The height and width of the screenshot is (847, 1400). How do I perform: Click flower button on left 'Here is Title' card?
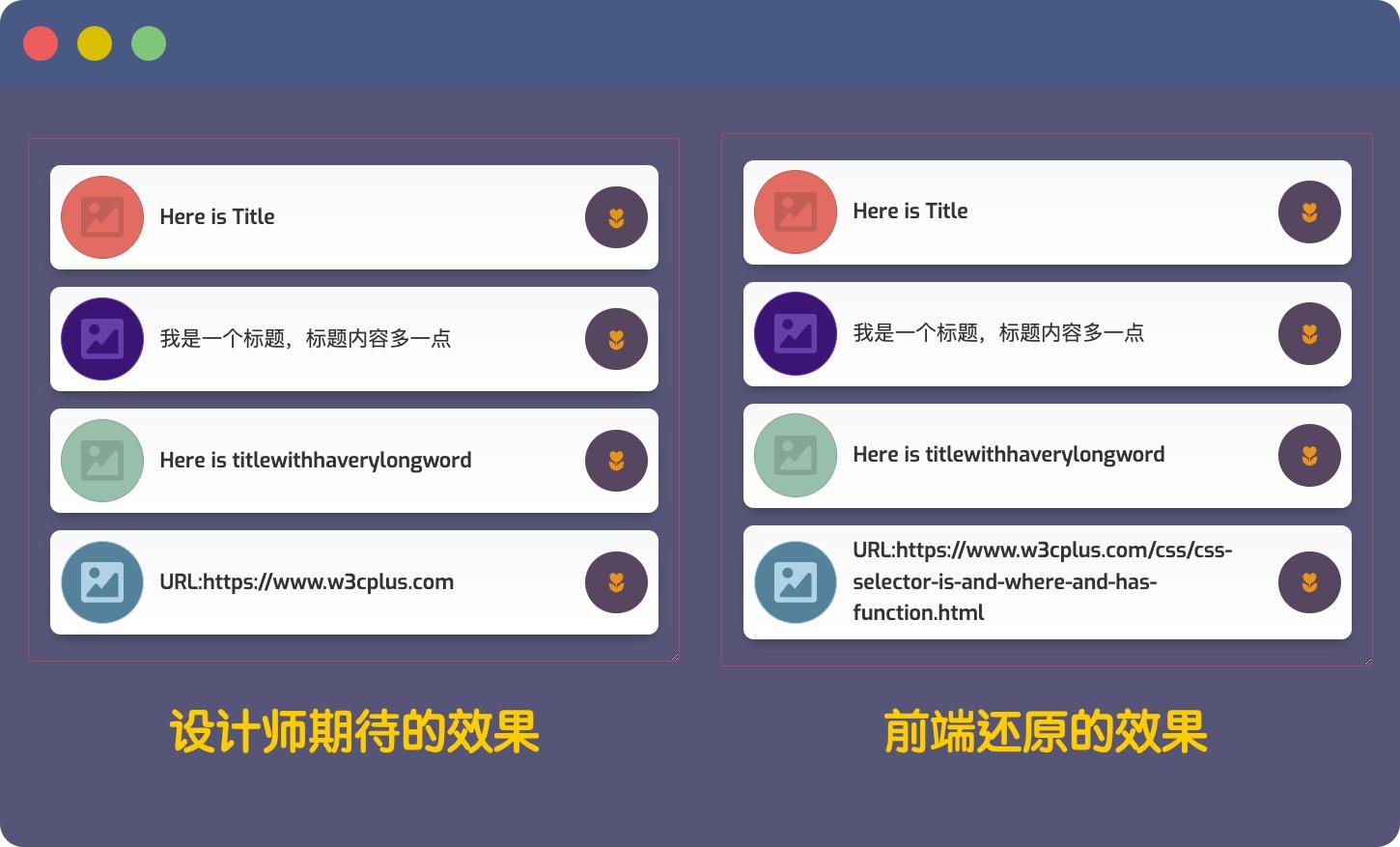(616, 217)
